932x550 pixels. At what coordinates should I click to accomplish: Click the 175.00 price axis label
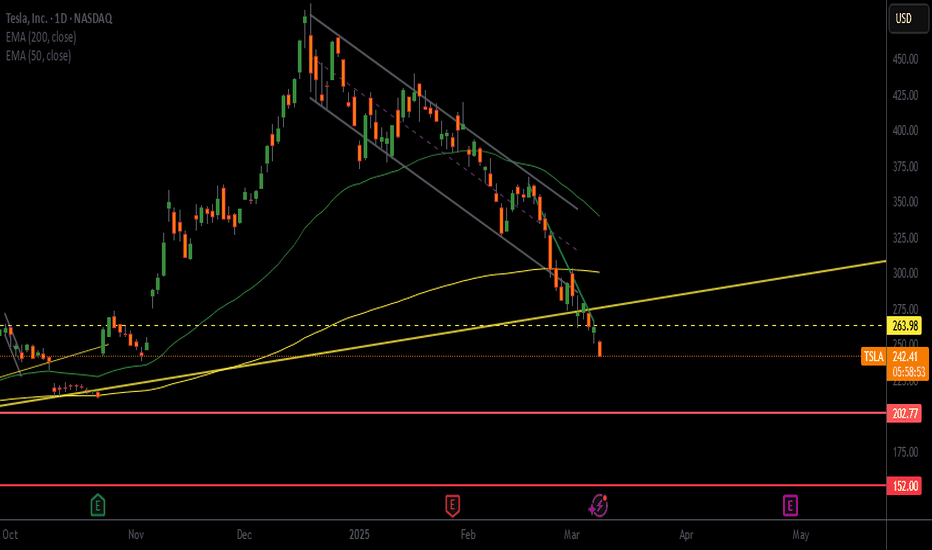(905, 452)
